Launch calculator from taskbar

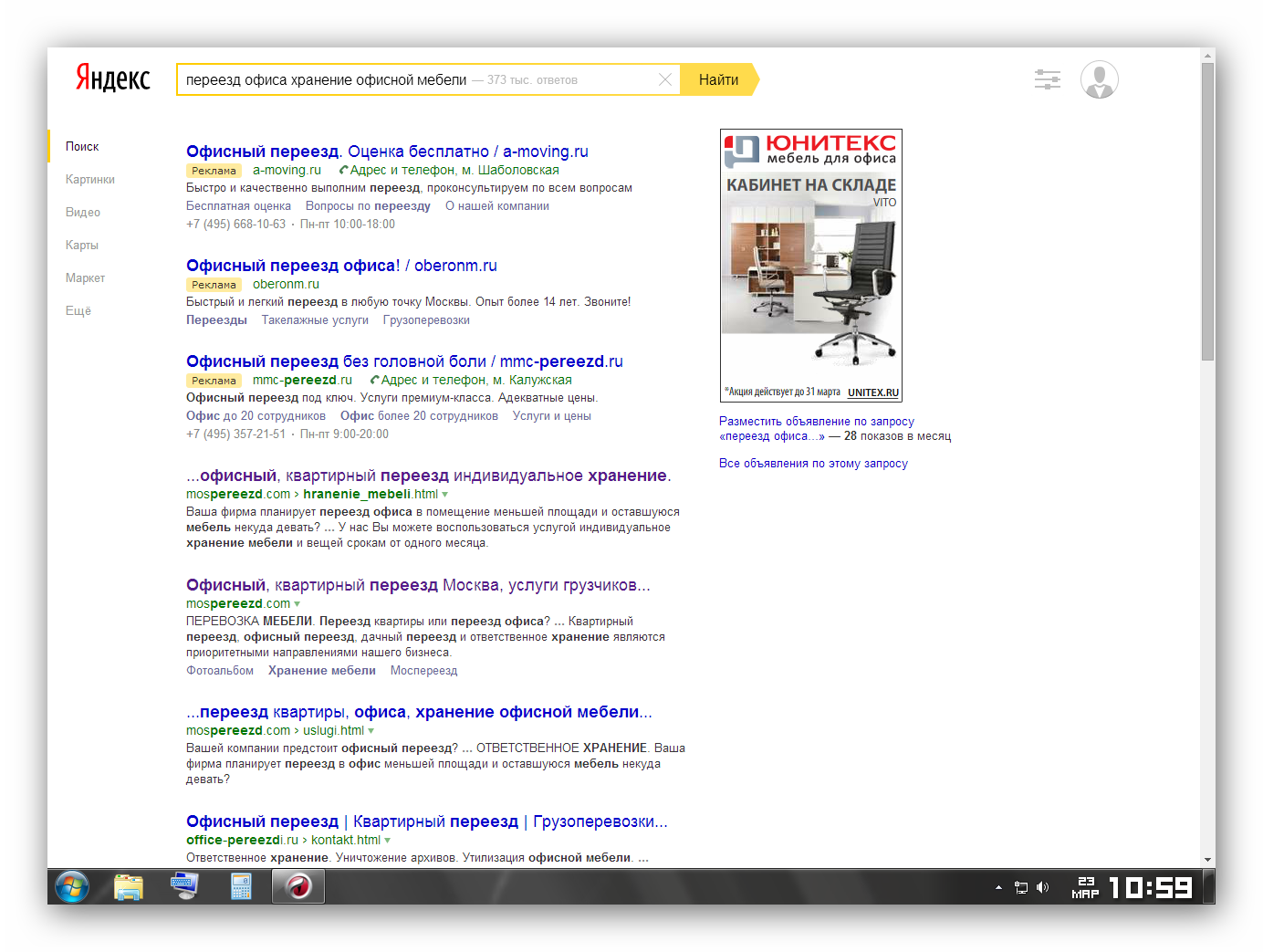pyautogui.click(x=241, y=886)
